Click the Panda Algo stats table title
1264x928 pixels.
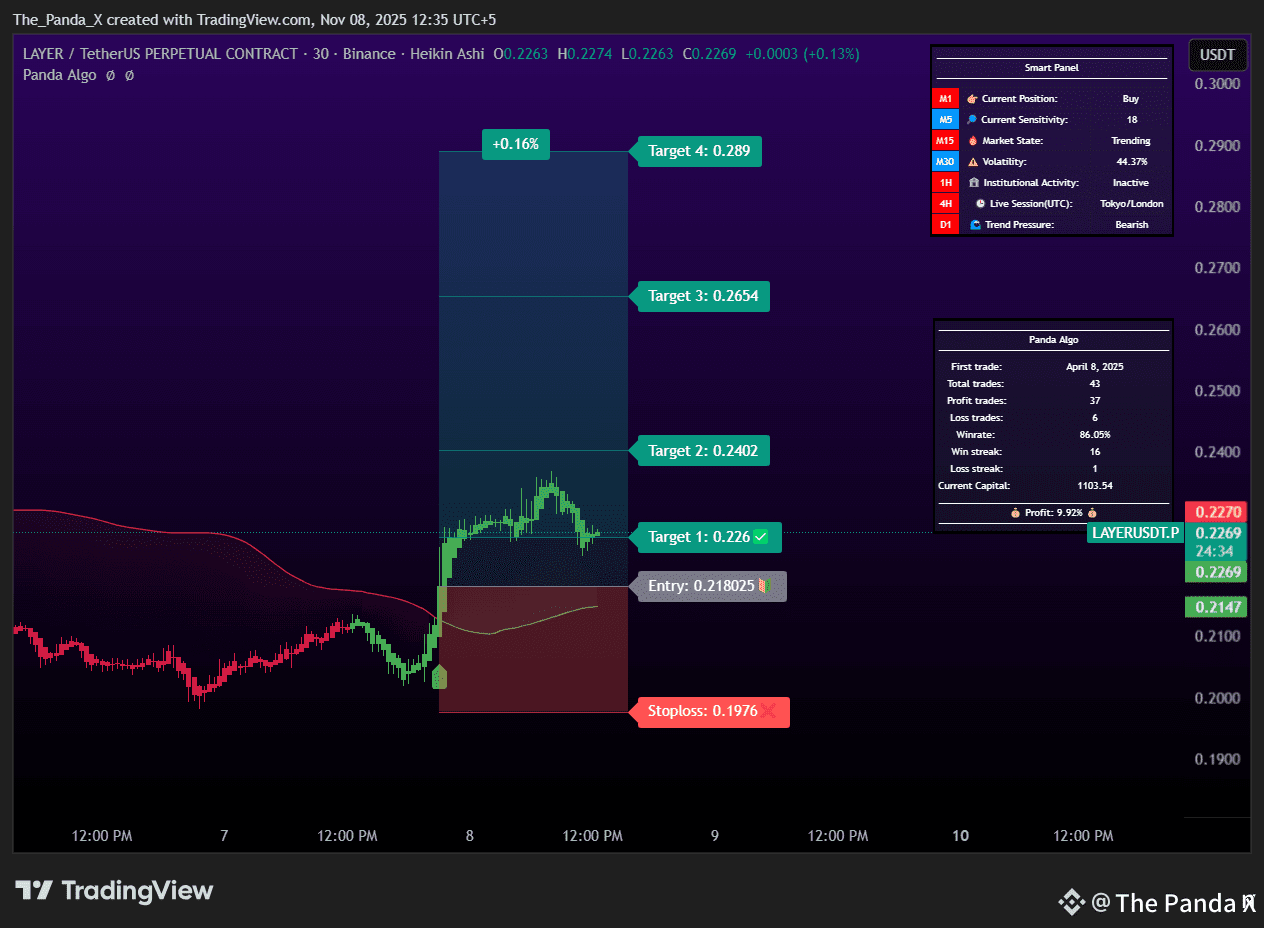coord(1053,340)
